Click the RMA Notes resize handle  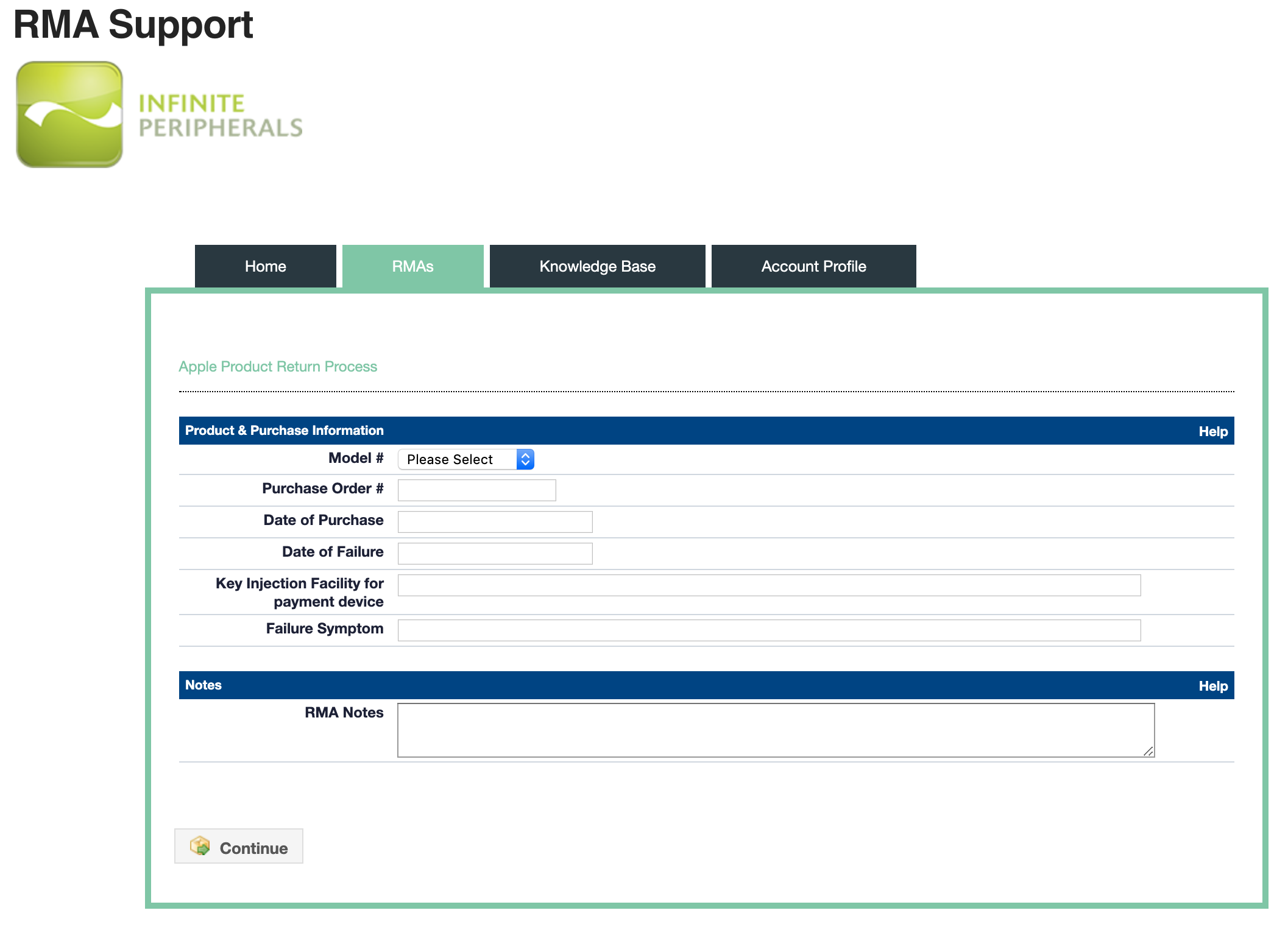(x=1148, y=751)
